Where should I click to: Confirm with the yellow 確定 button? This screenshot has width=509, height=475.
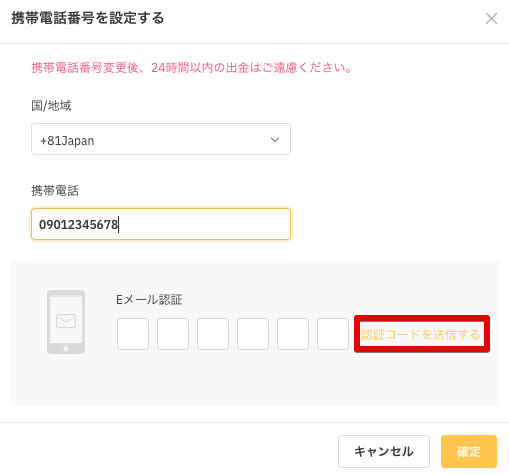[469, 451]
